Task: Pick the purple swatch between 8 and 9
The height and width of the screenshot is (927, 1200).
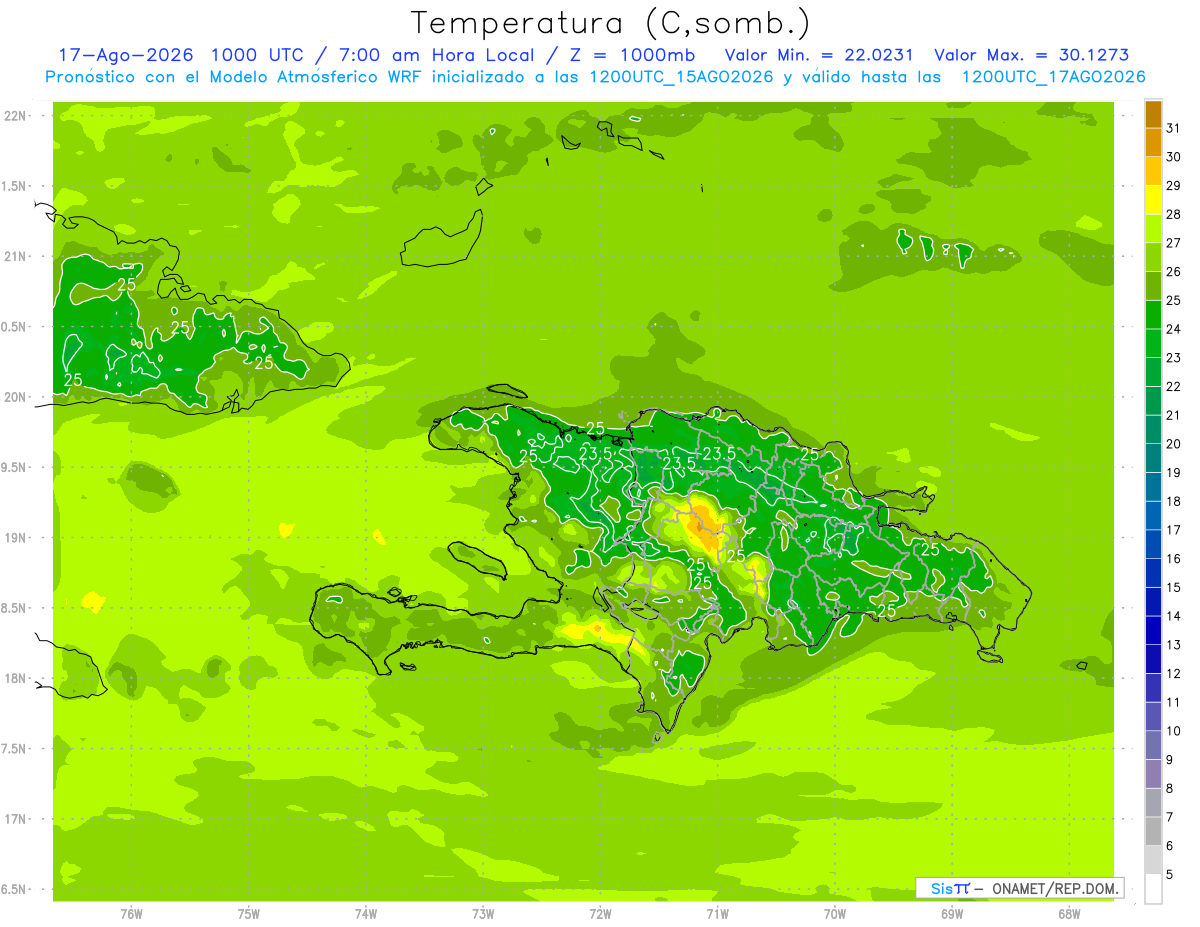Action: (1153, 775)
